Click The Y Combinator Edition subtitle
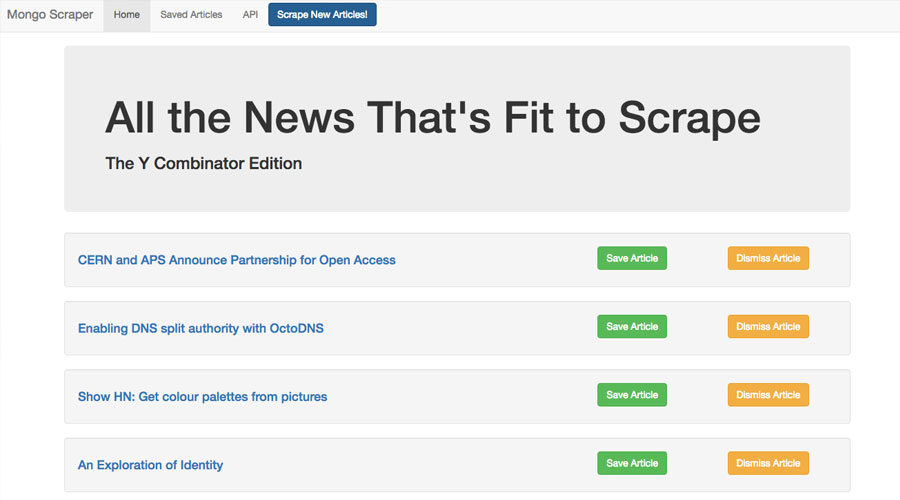900x500 pixels. 204,164
